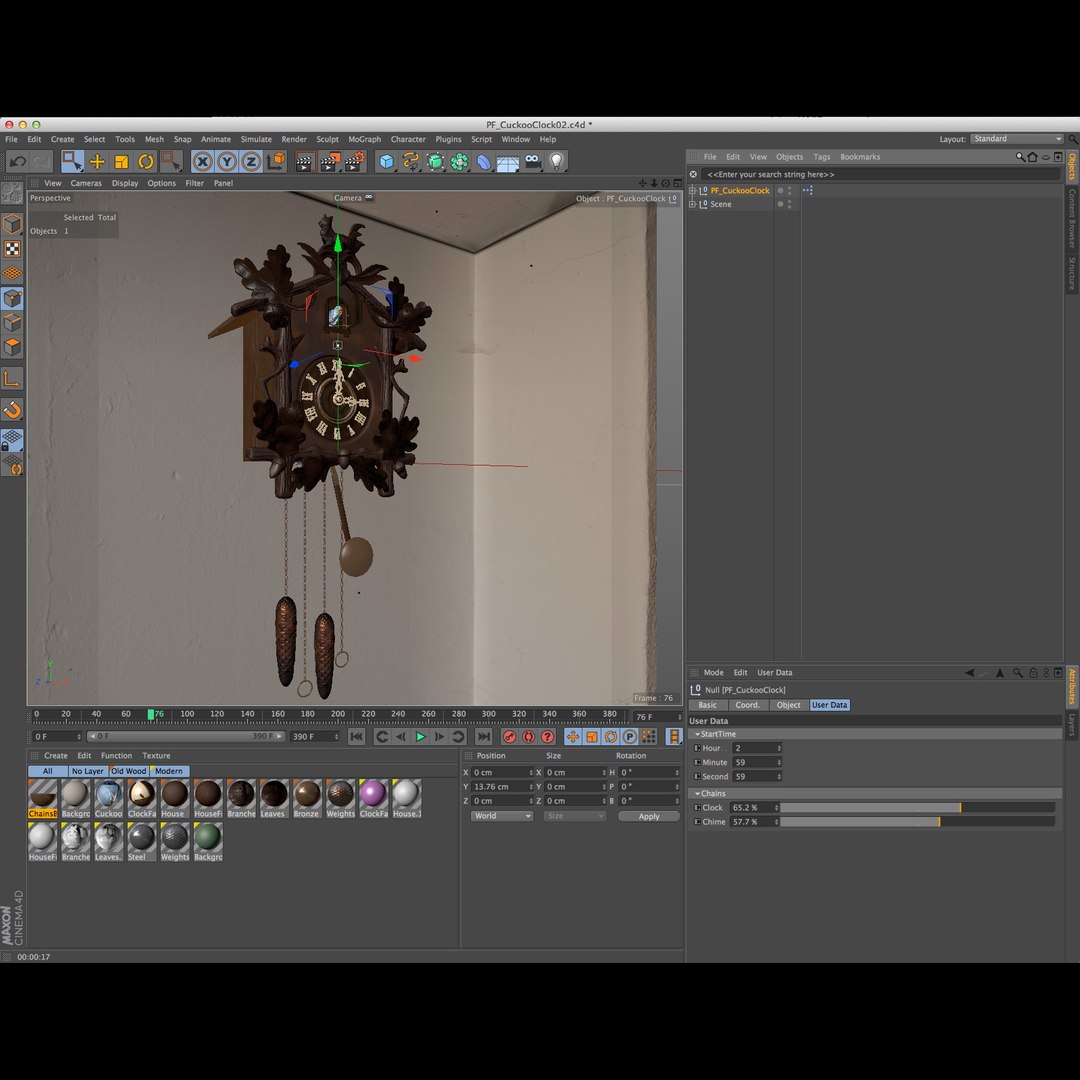Viewport: 1080px width, 1080px height.
Task: Click the Apply button
Action: [649, 816]
